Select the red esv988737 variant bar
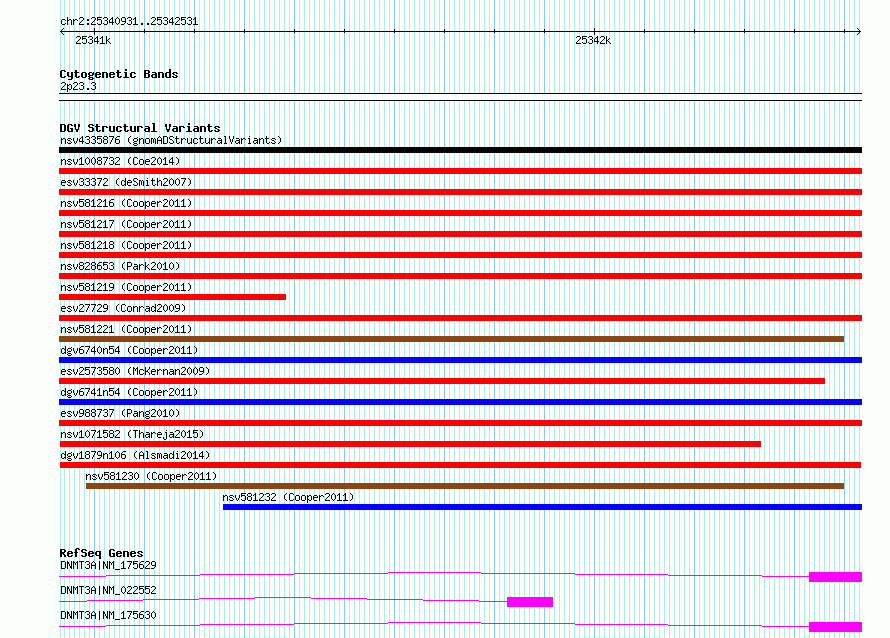This screenshot has width=890, height=638. click(460, 423)
